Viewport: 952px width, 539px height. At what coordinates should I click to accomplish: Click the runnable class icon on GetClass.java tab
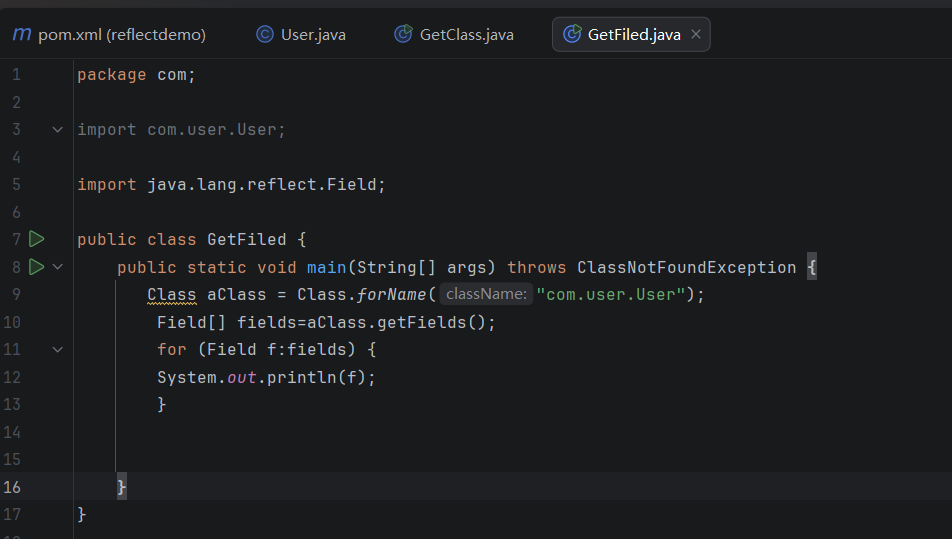[403, 34]
